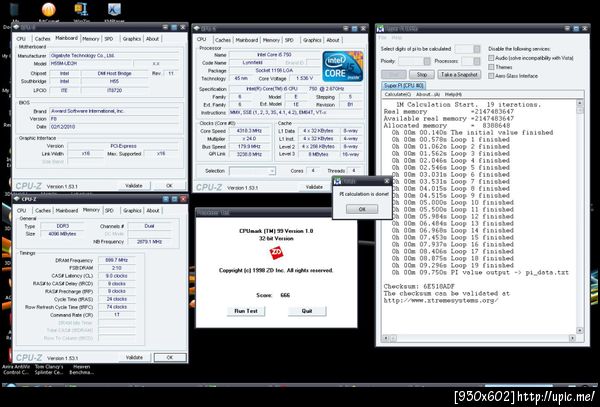Image resolution: width=600 pixels, height=407 pixels.
Task: Click the Loop 19 finished line
Action: (x=453, y=265)
